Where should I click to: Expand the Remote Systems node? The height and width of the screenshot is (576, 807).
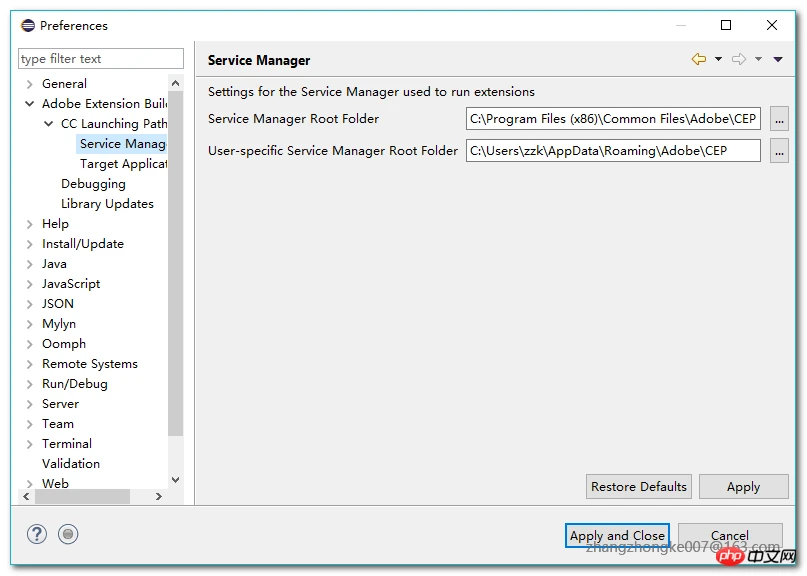(x=29, y=364)
